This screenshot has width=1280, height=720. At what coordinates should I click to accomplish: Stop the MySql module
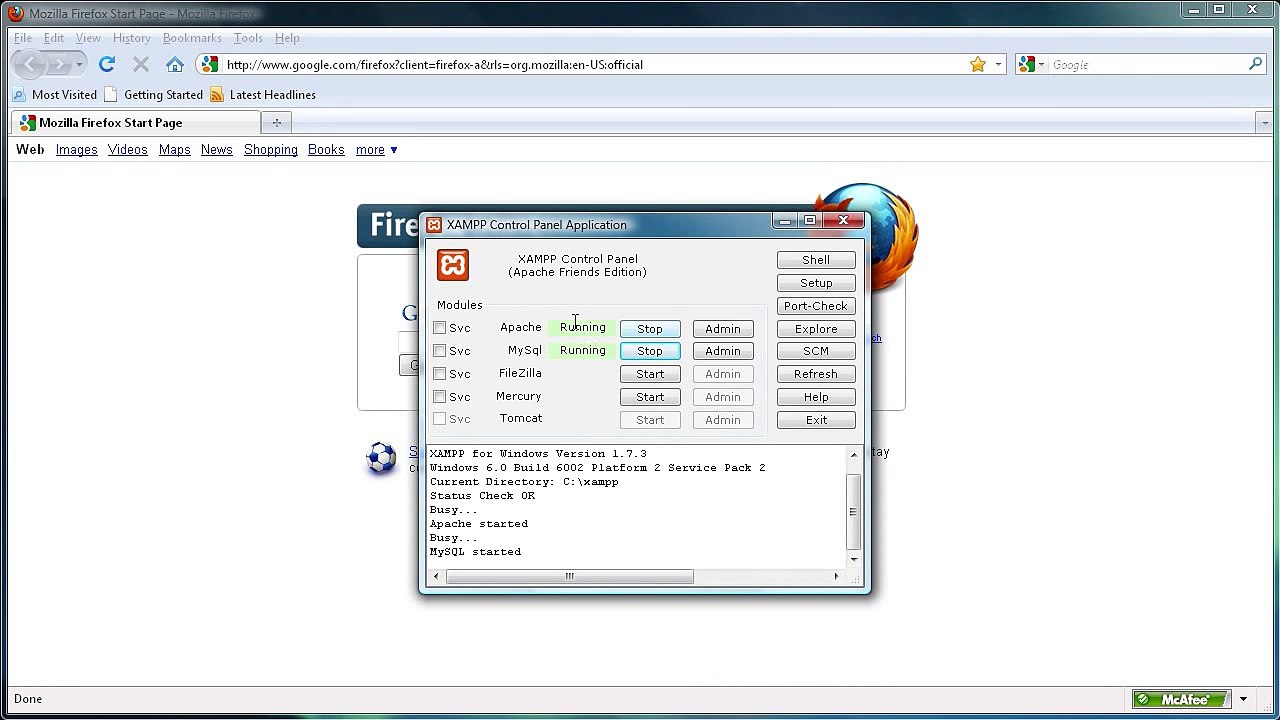(x=650, y=352)
